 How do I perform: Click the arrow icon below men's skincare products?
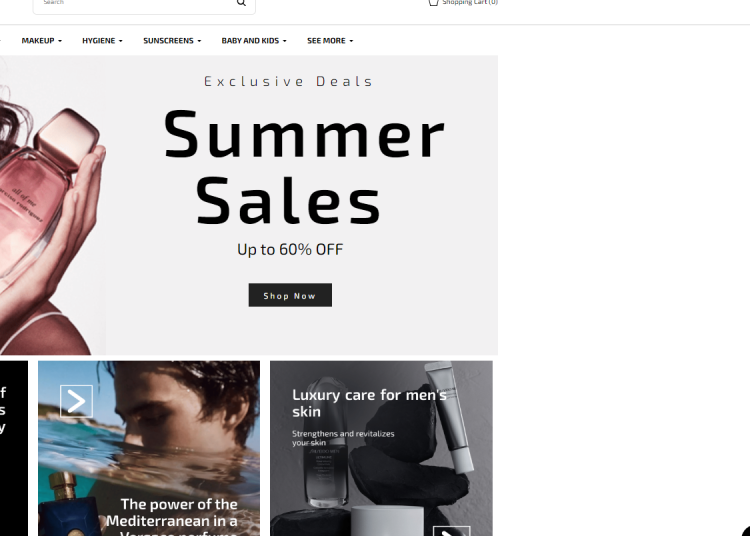tap(452, 531)
